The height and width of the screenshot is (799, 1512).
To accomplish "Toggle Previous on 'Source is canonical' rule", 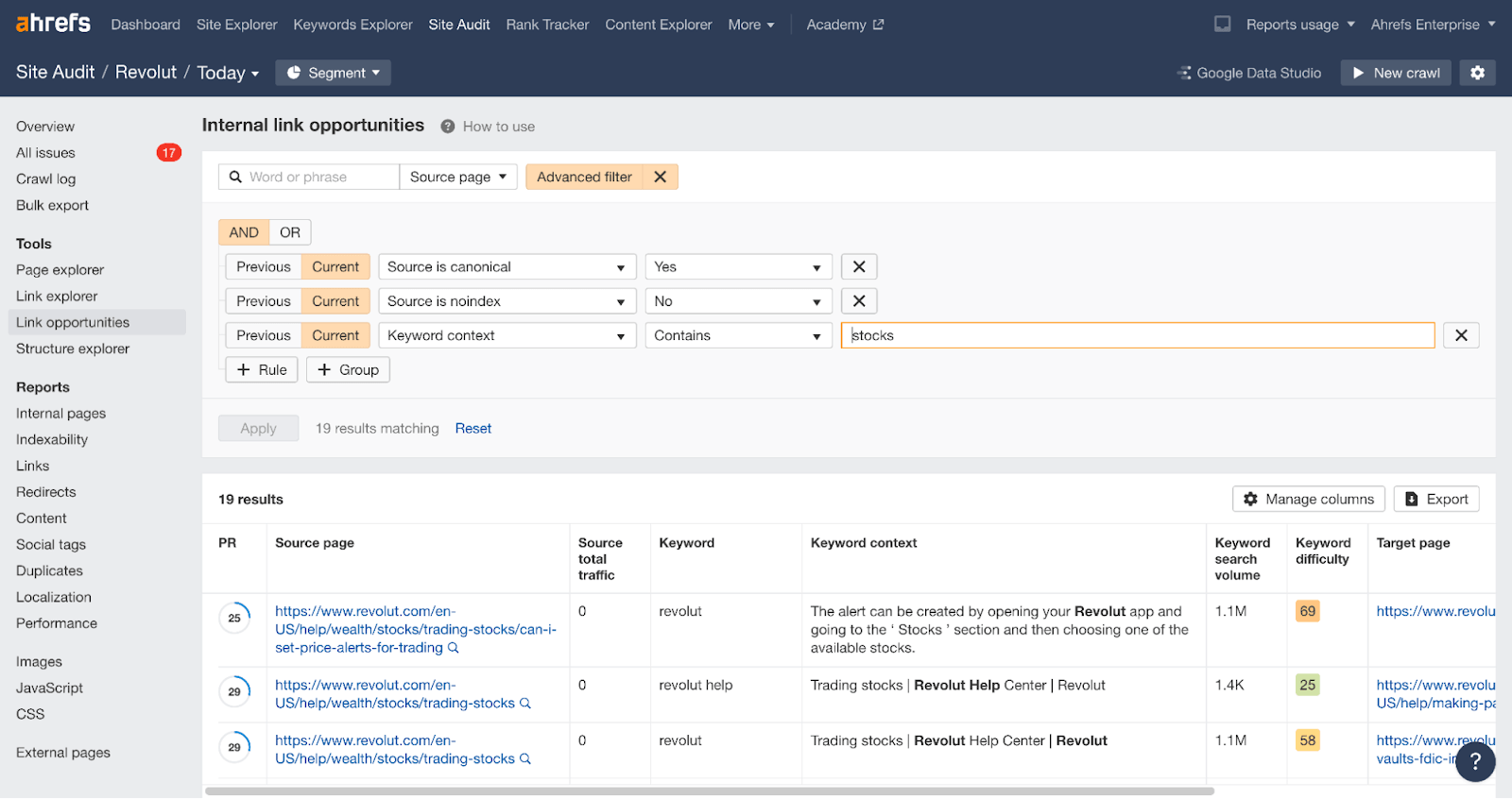I will click(x=264, y=267).
